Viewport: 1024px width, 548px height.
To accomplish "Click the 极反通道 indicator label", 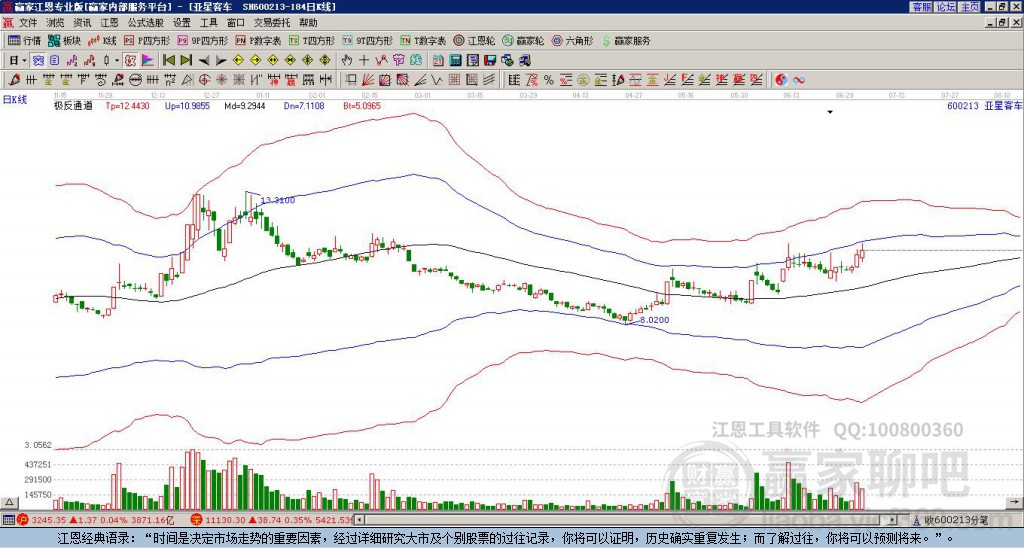I will (73, 105).
